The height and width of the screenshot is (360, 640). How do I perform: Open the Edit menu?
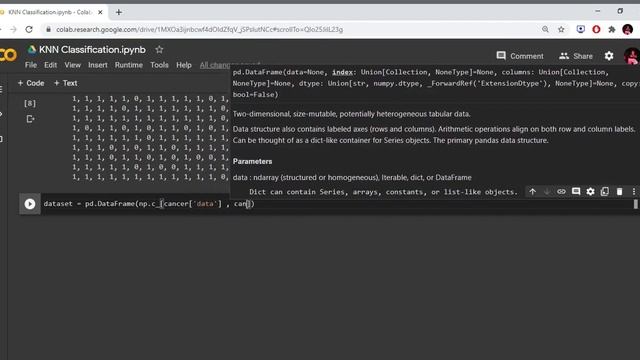[x=51, y=65]
